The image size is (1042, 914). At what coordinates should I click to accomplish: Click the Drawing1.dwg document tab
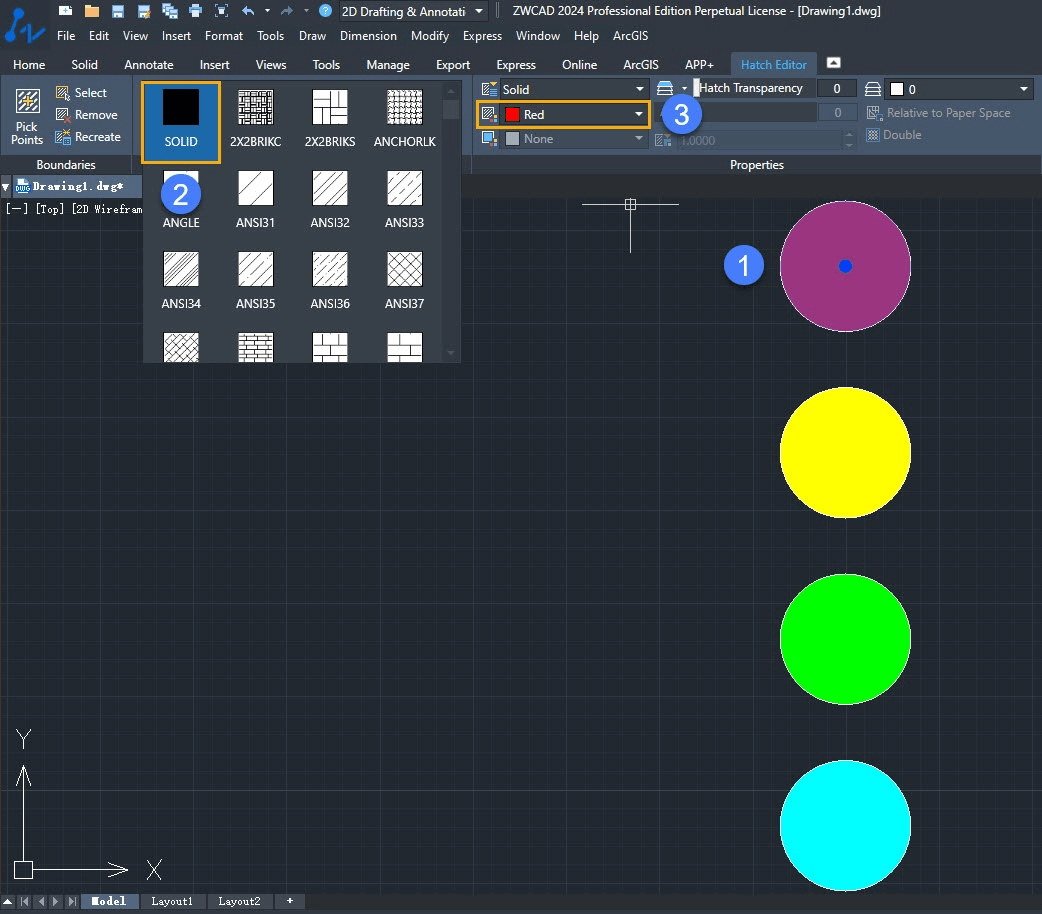[x=77, y=187]
